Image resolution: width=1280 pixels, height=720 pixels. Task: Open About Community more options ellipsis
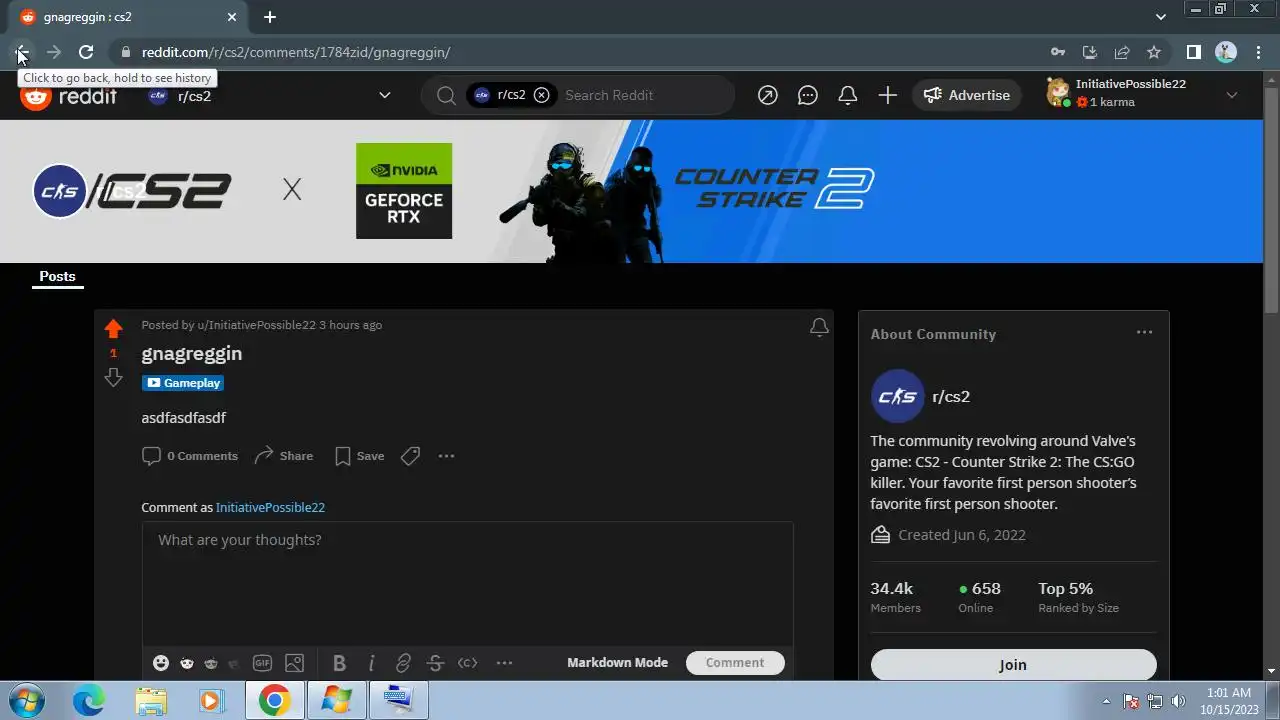click(1144, 332)
